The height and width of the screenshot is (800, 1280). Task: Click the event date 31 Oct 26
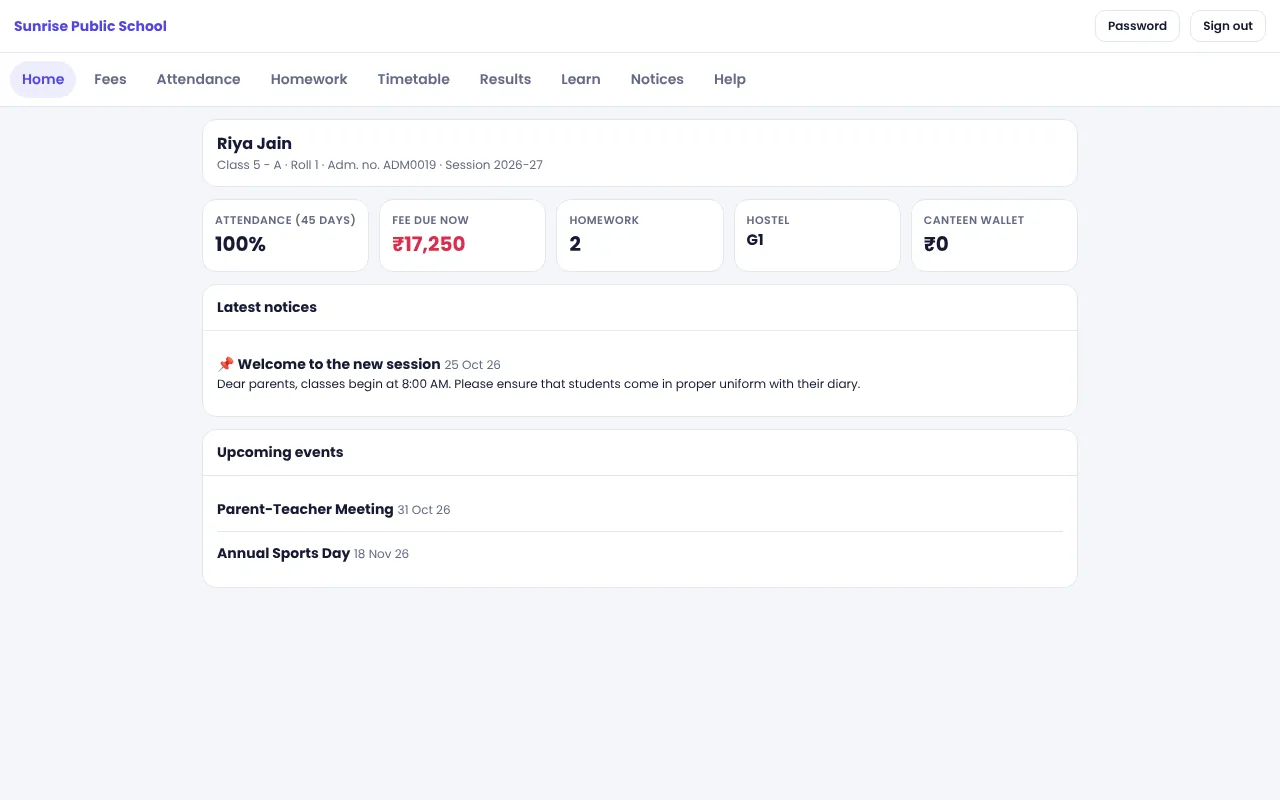click(424, 510)
